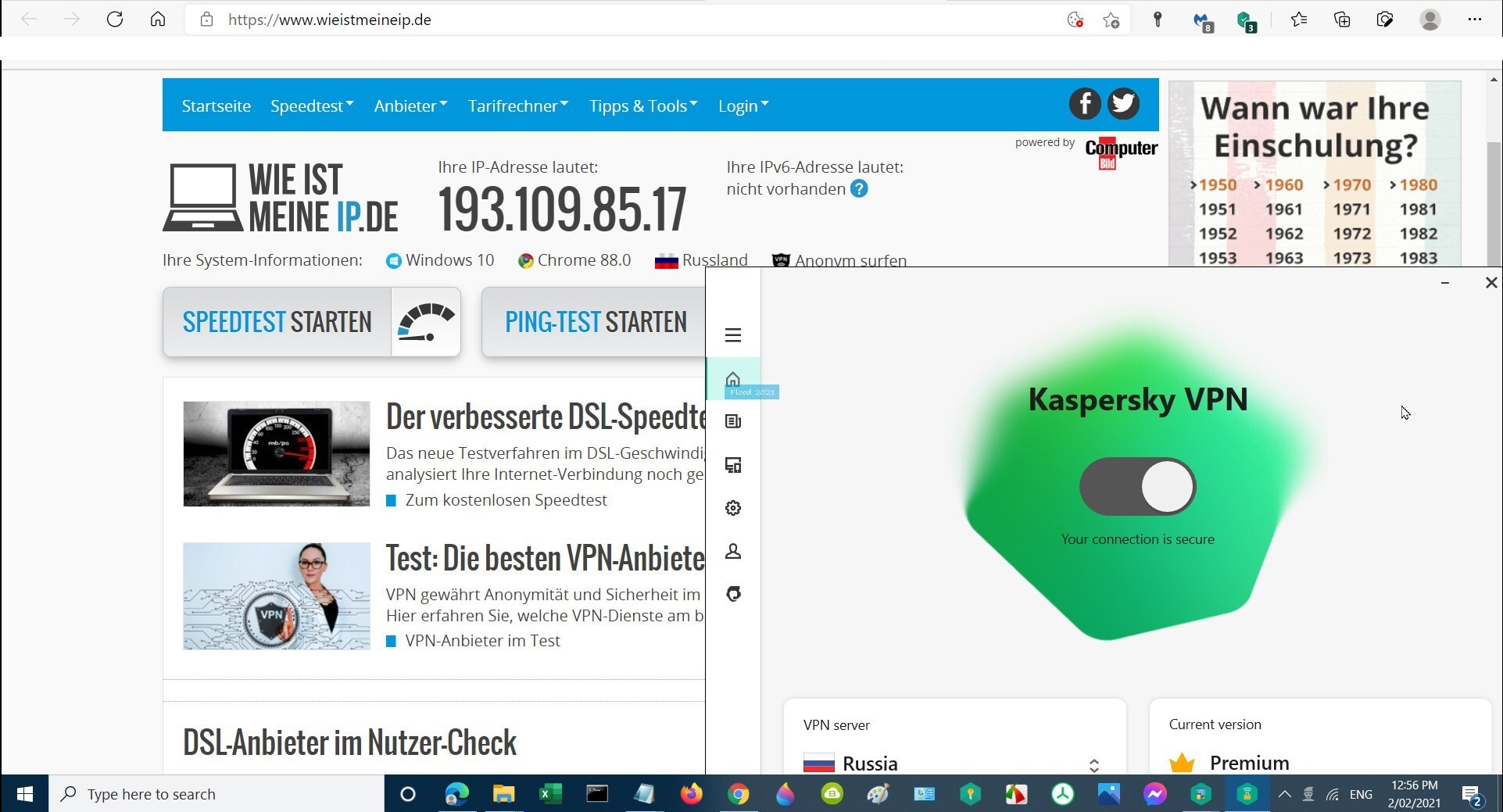The width and height of the screenshot is (1503, 812).
Task: Open Der verbesserte DSL-Speedtest headline
Action: [546, 417]
